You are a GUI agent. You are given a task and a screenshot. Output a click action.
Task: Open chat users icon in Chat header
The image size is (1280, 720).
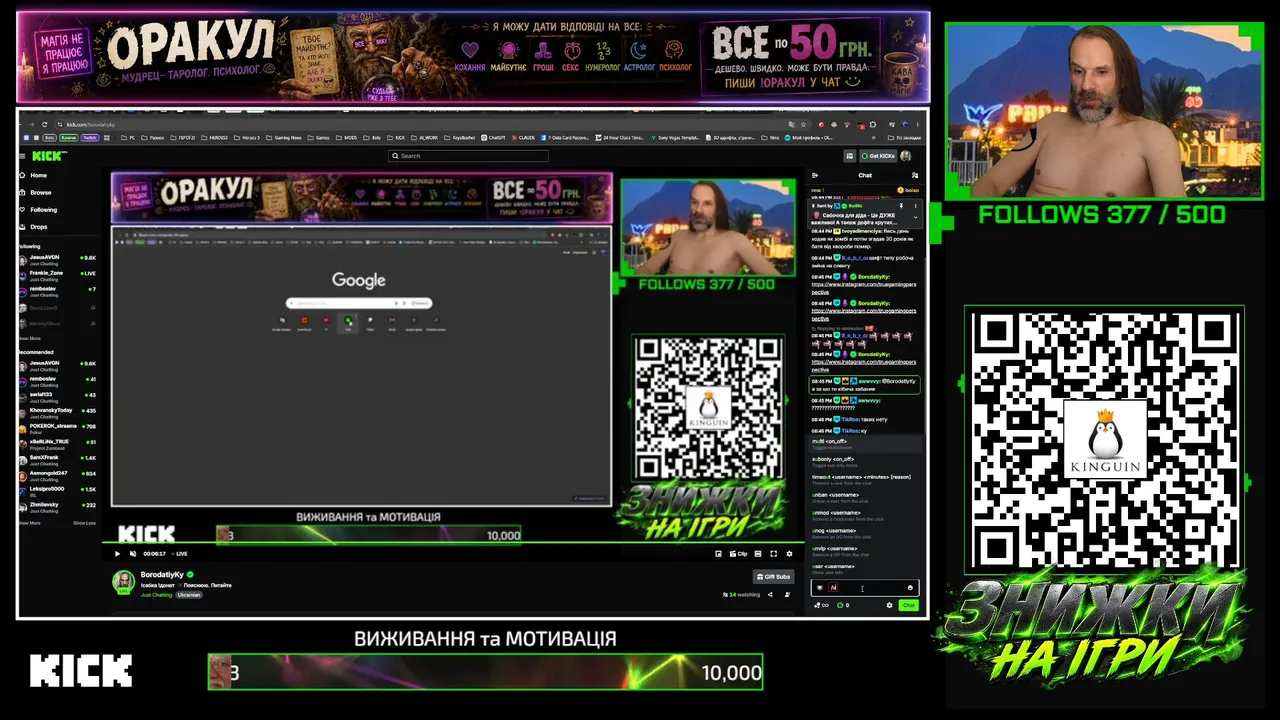[x=915, y=175]
